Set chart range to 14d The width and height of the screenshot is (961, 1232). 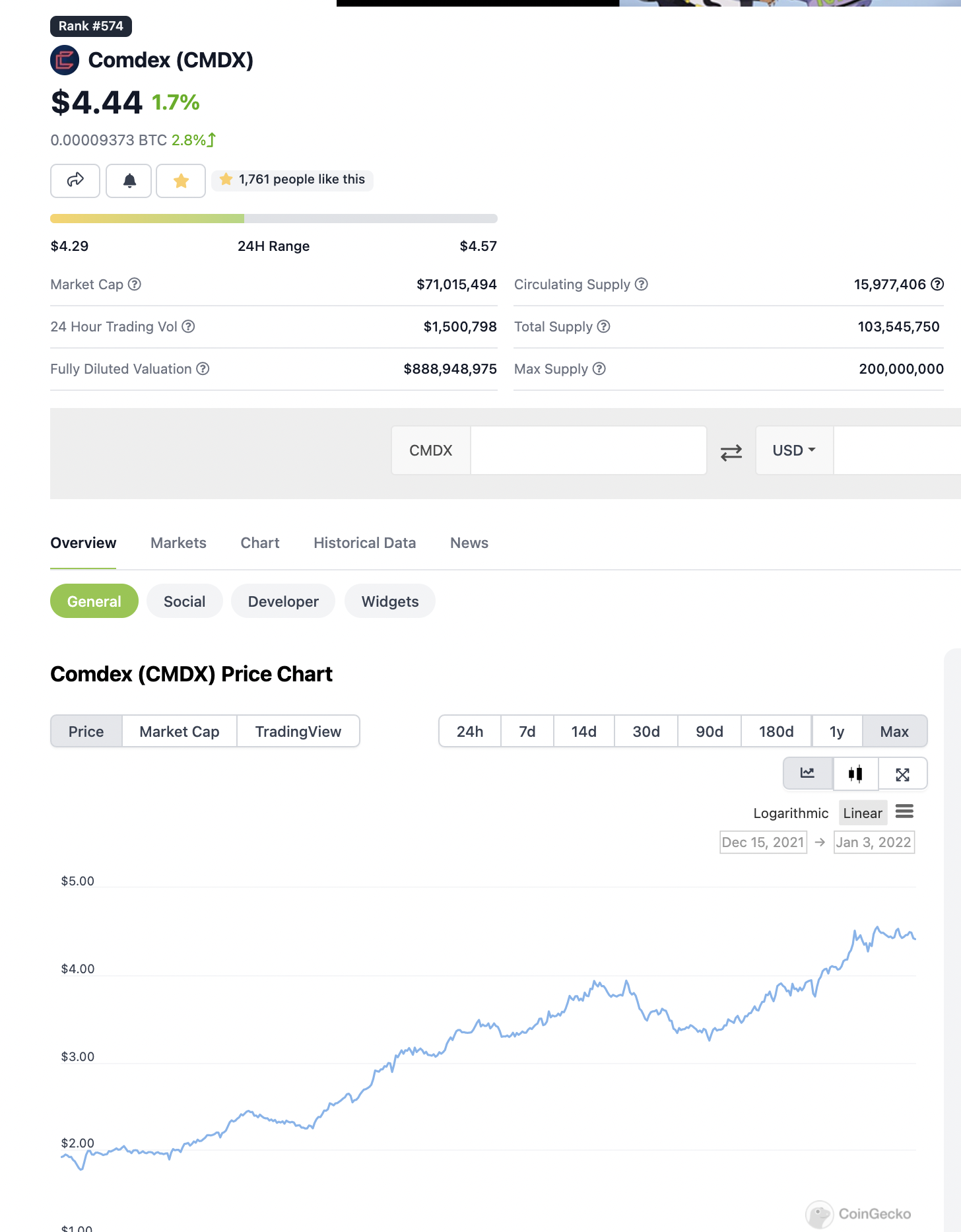pyautogui.click(x=584, y=732)
